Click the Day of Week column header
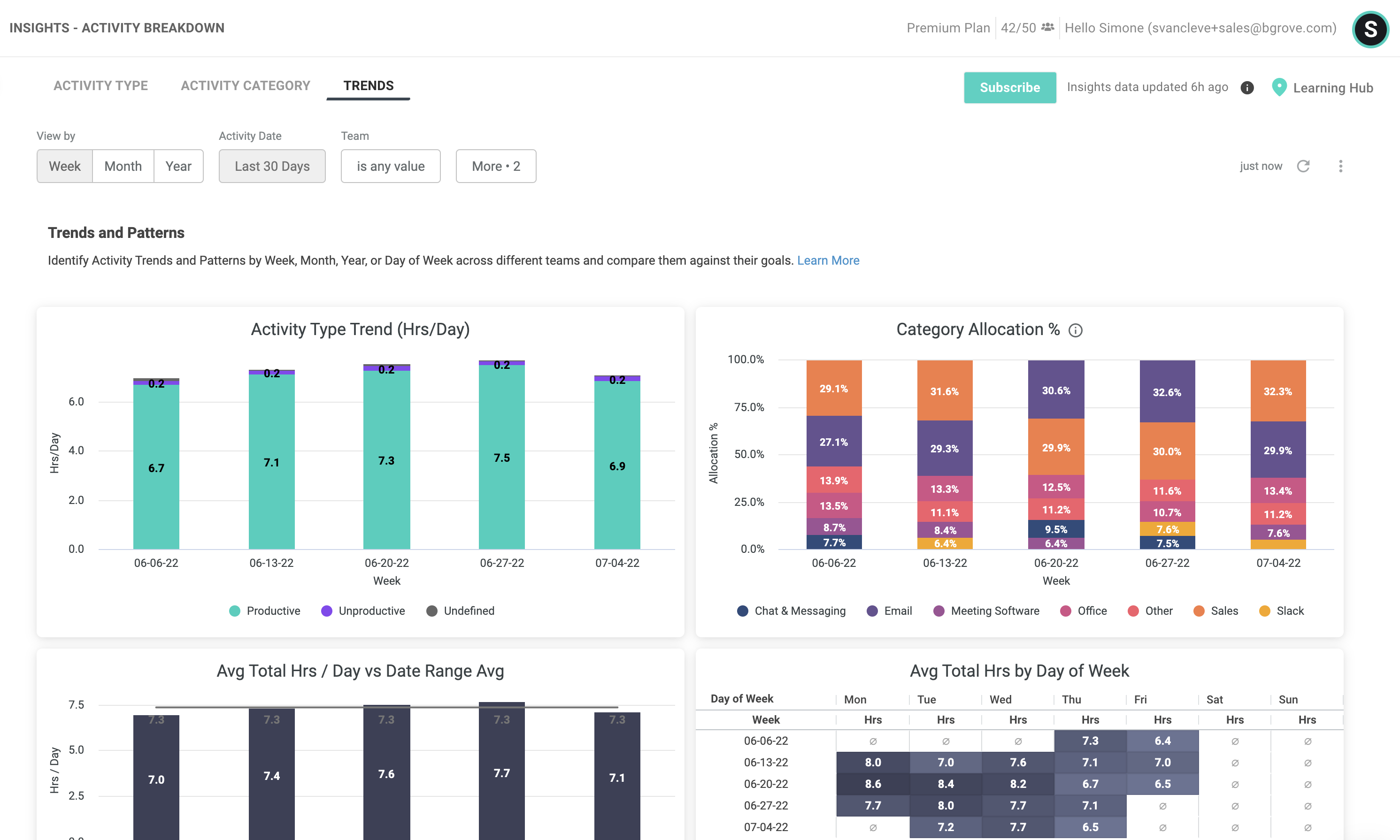 (742, 699)
